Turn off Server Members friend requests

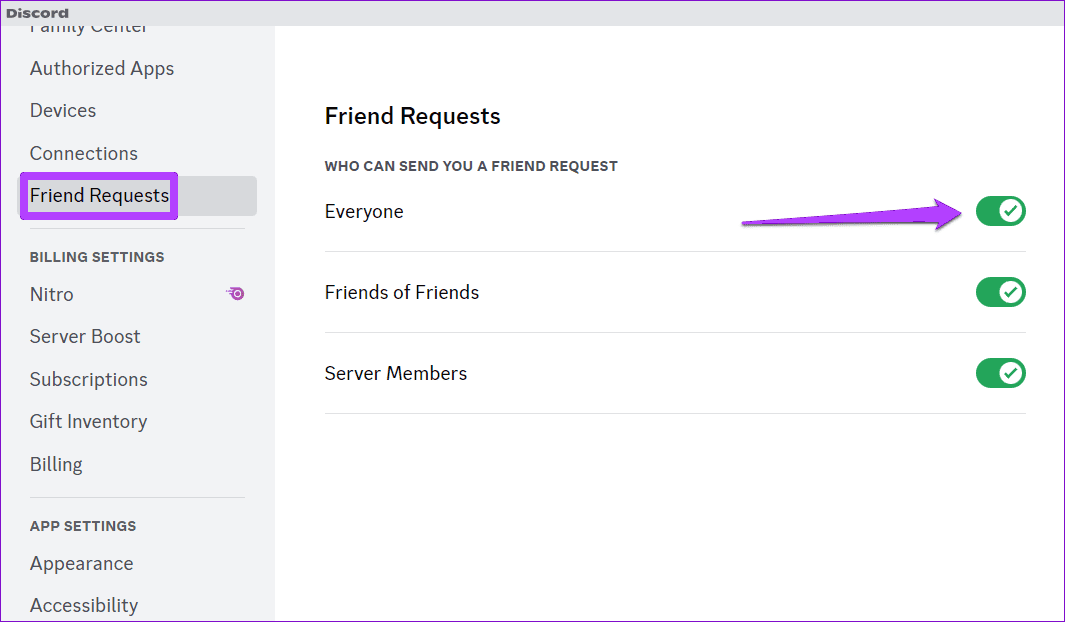point(1000,373)
